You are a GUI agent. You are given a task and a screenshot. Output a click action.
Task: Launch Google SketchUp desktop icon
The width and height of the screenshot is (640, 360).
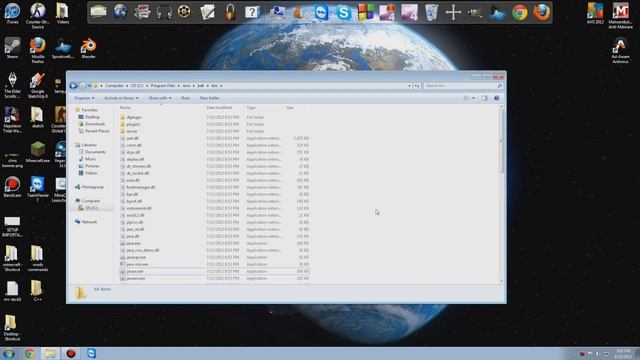pos(38,85)
